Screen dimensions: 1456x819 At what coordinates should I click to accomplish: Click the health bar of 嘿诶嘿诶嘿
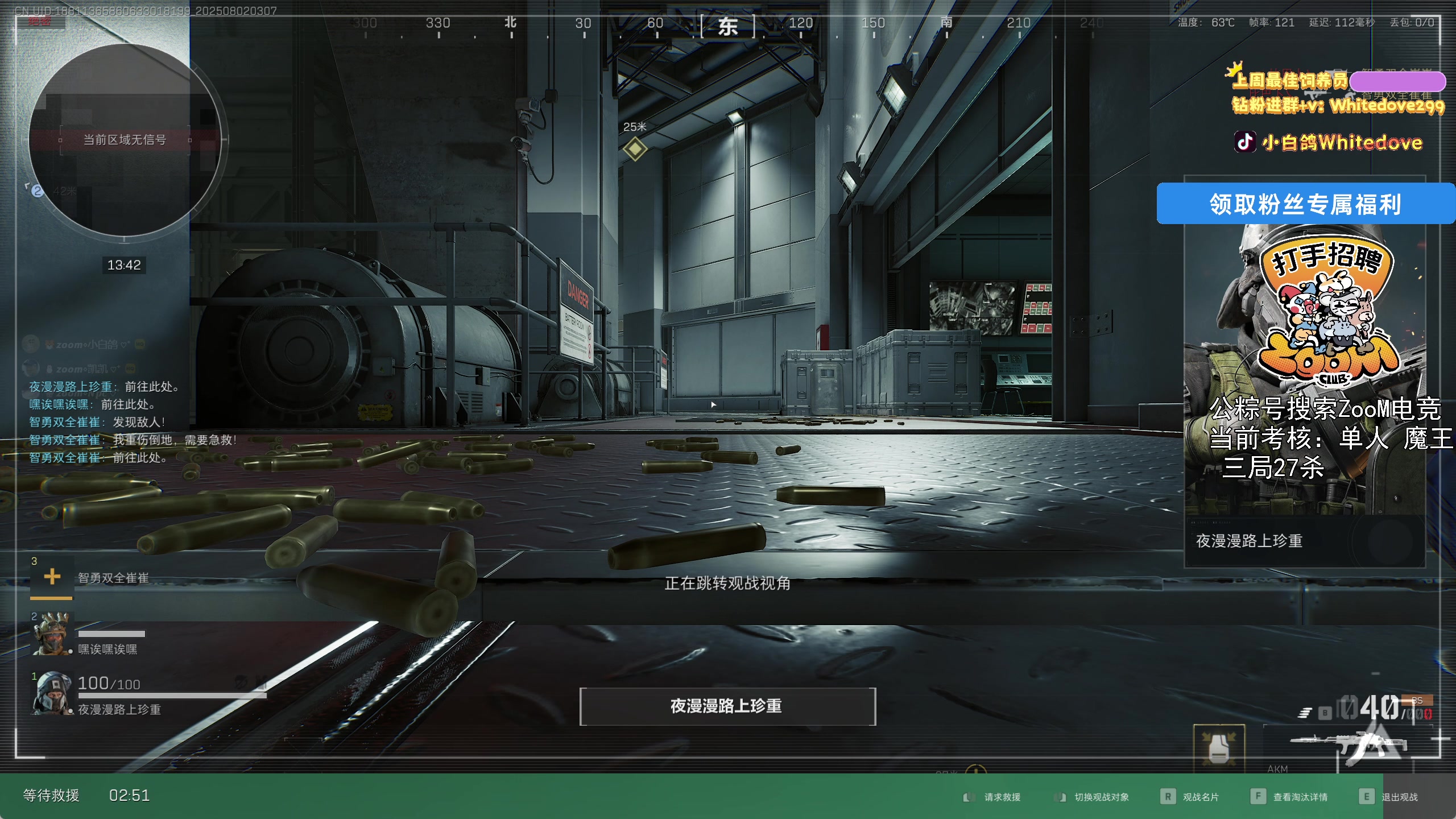[111, 634]
